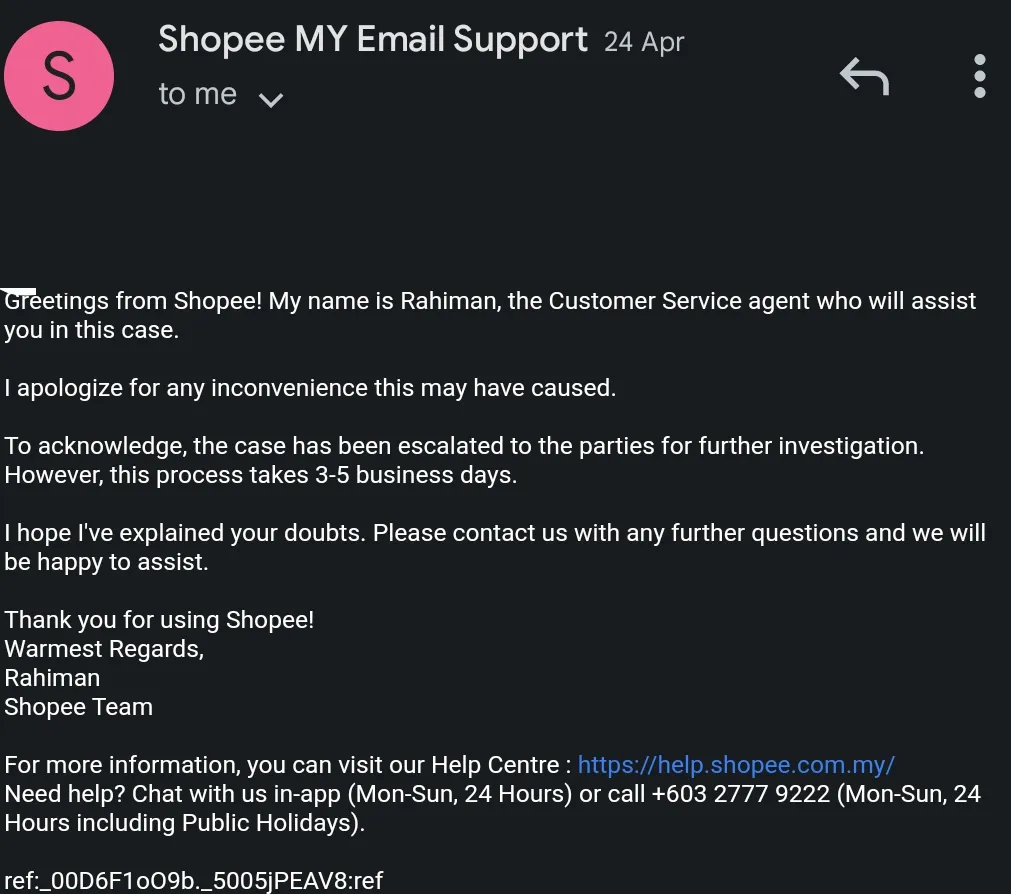Click "For more information" Help Centre text
The image size is (1011, 894).
coord(288,764)
